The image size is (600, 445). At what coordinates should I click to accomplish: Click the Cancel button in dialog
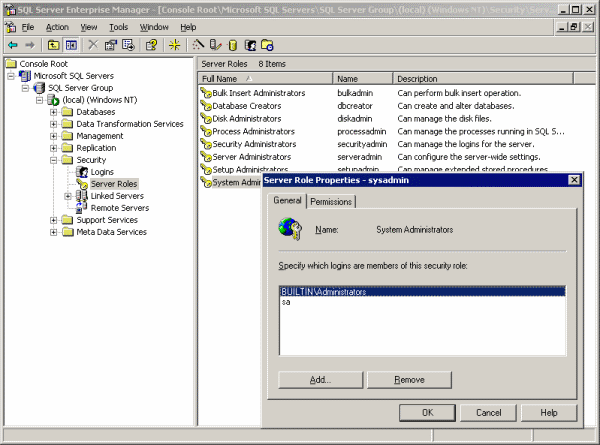point(488,413)
